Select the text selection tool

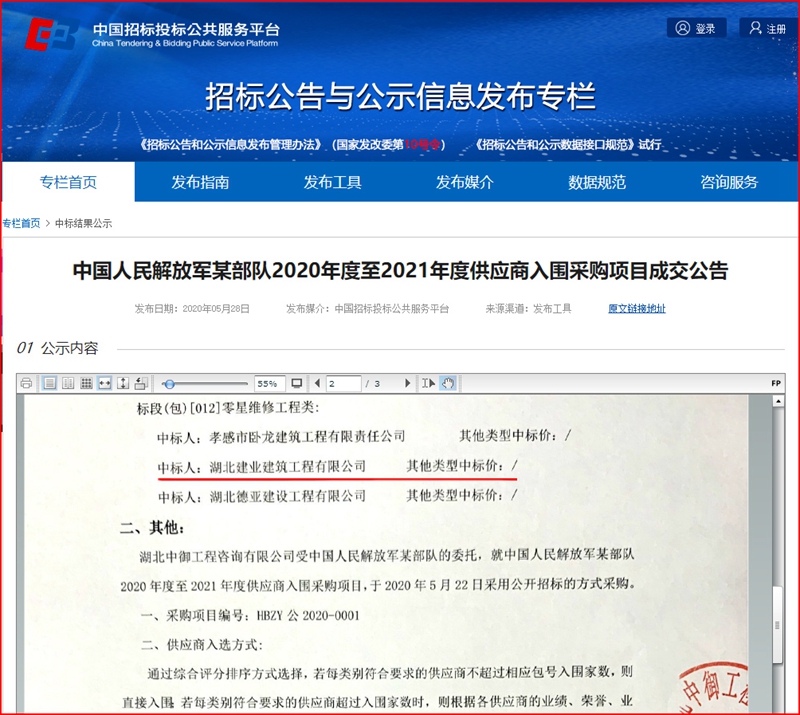[428, 383]
